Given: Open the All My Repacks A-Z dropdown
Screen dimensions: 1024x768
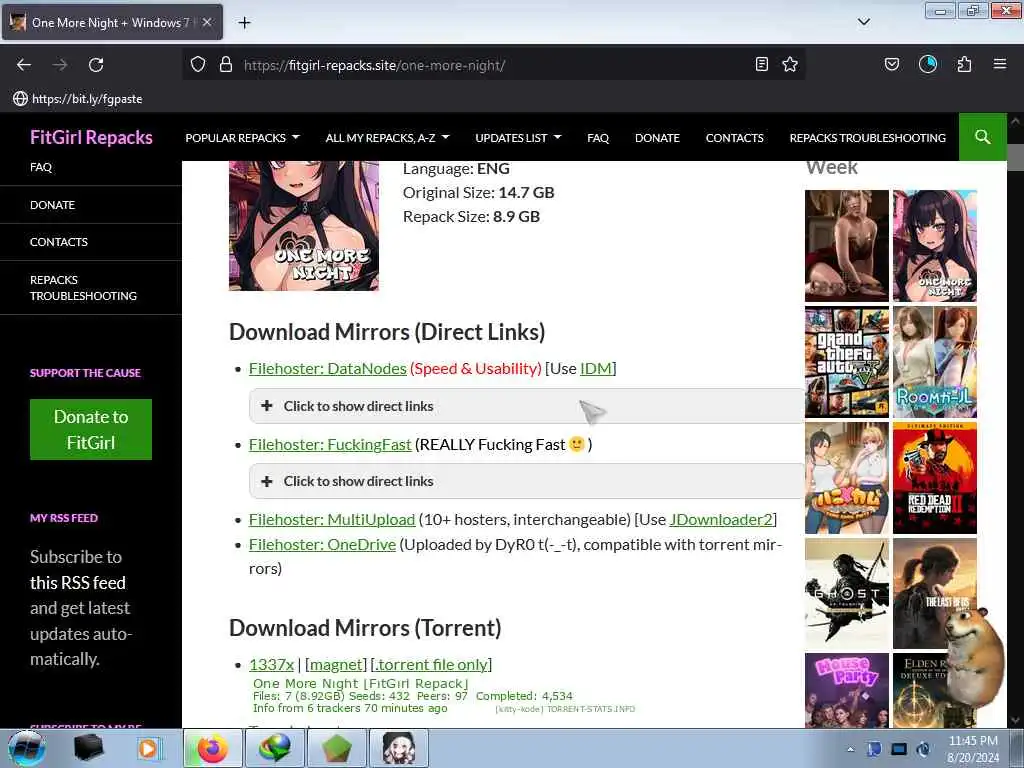Looking at the screenshot, I should (387, 138).
